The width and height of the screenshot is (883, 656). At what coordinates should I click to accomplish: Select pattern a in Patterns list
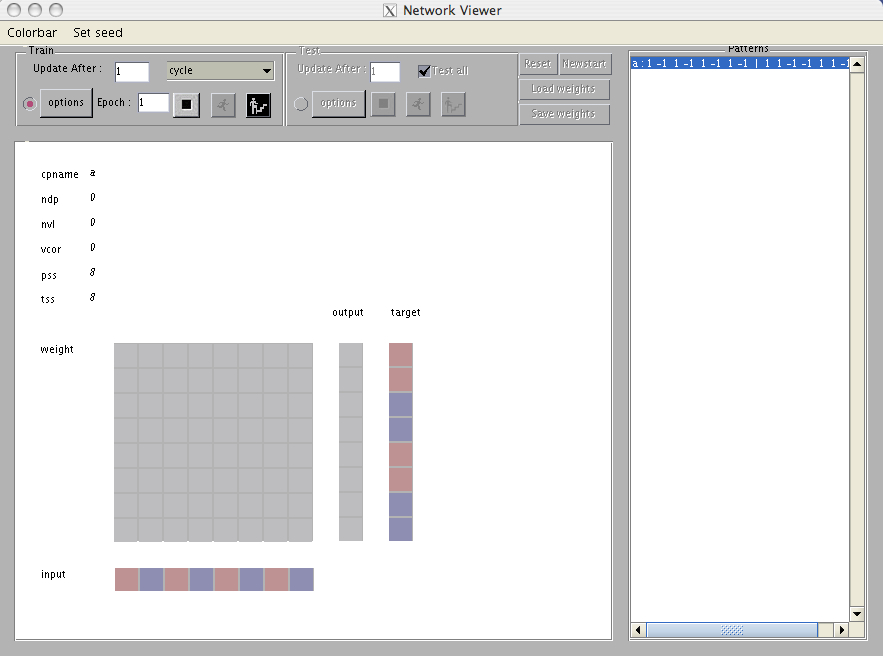(x=739, y=63)
